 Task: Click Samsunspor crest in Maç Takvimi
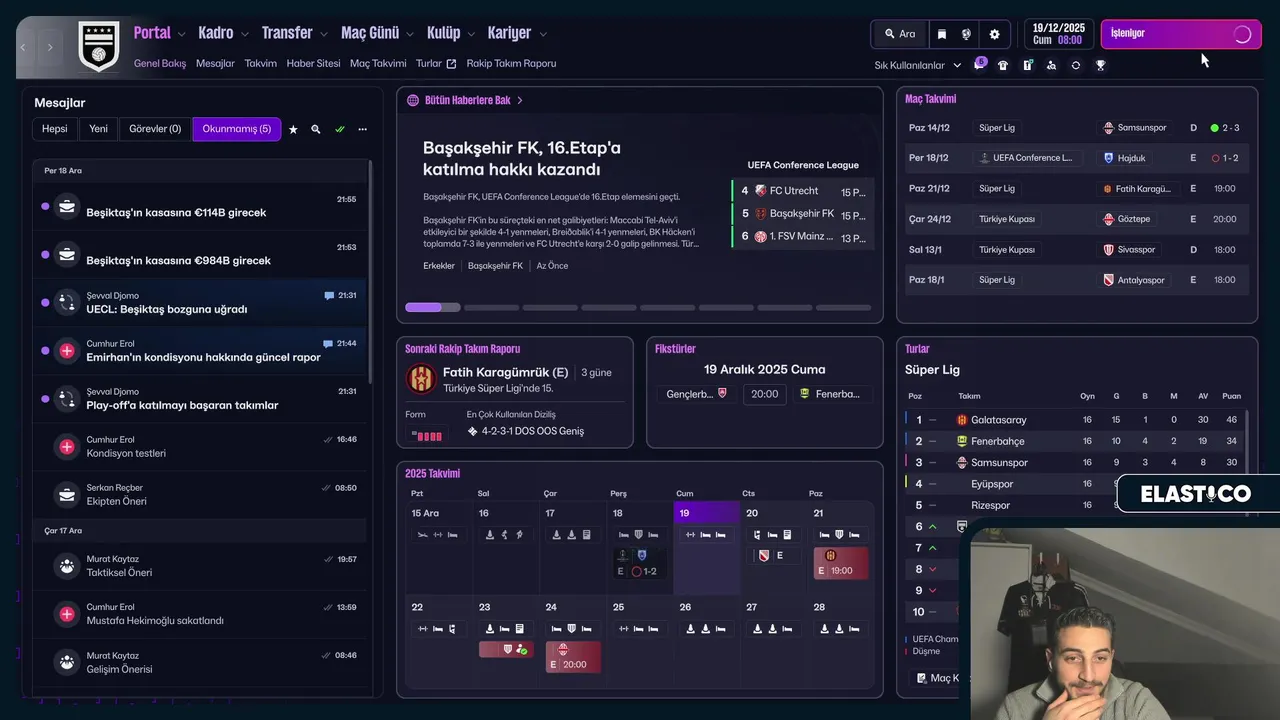(x=1108, y=128)
